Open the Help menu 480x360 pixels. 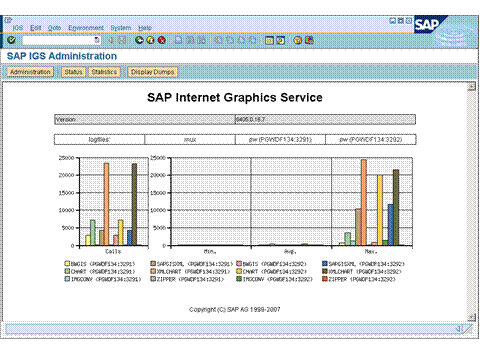tap(145, 28)
